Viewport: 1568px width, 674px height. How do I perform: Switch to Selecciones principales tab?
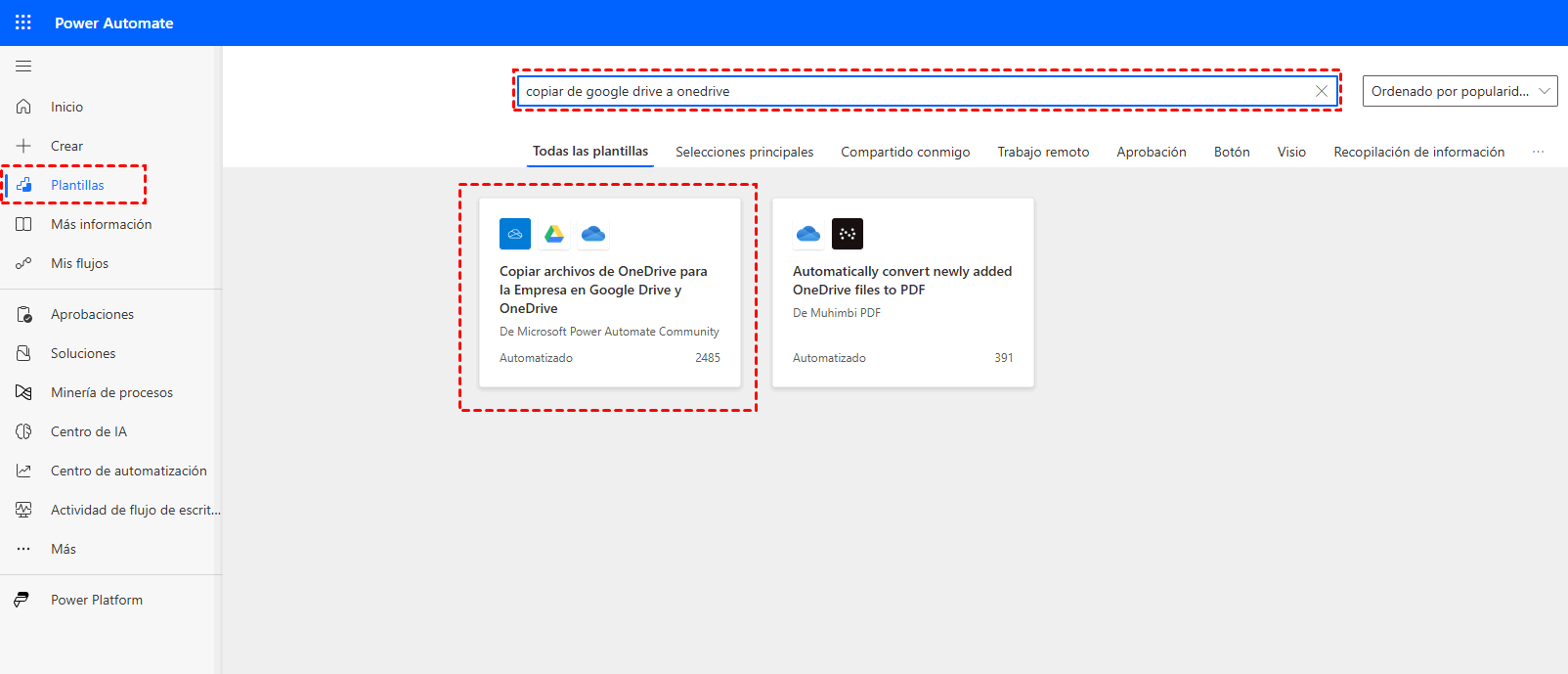click(x=744, y=152)
